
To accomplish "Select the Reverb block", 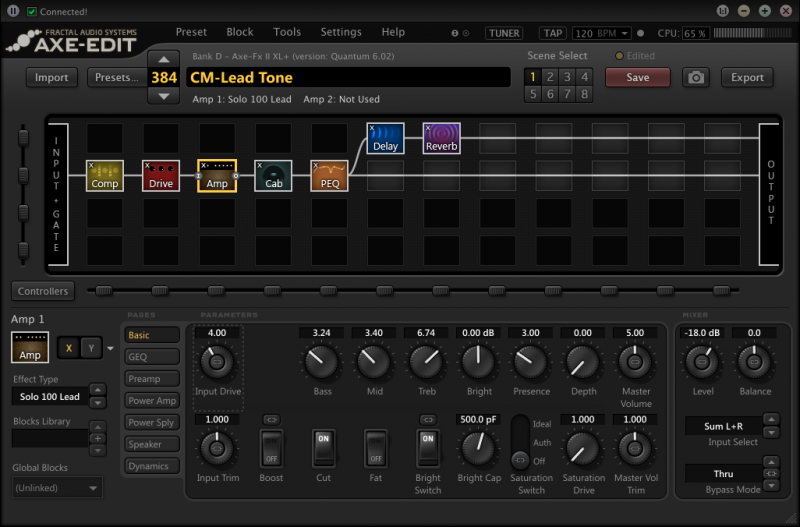I will (x=441, y=139).
